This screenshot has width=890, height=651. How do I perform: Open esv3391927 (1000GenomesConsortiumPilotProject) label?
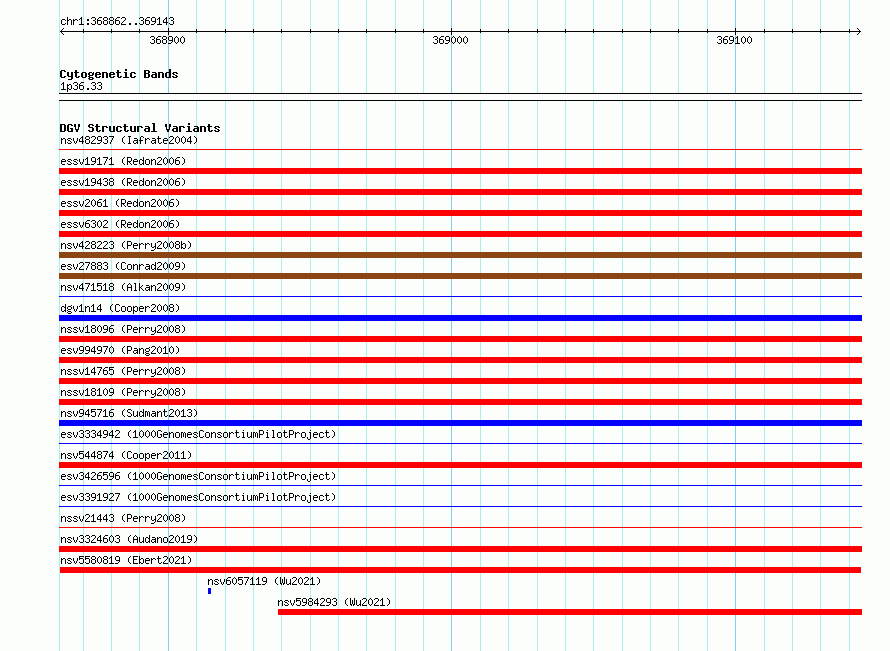[198, 497]
